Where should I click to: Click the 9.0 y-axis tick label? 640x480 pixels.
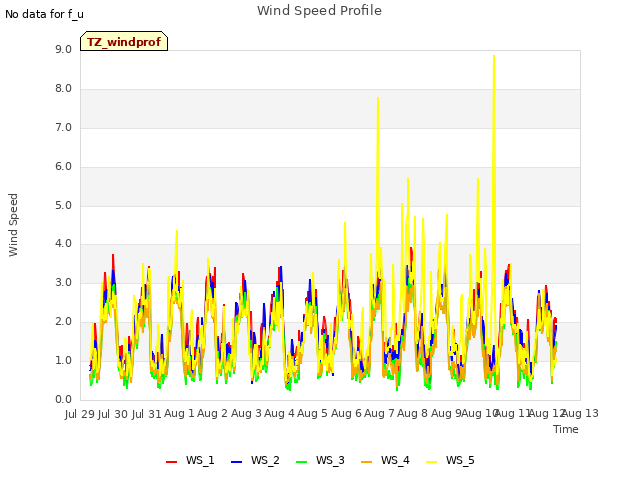[x=63, y=49]
